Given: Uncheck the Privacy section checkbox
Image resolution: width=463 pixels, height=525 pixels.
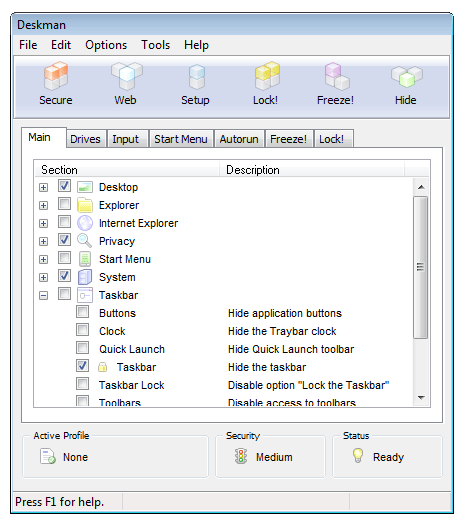Looking at the screenshot, I should pyautogui.click(x=64, y=240).
